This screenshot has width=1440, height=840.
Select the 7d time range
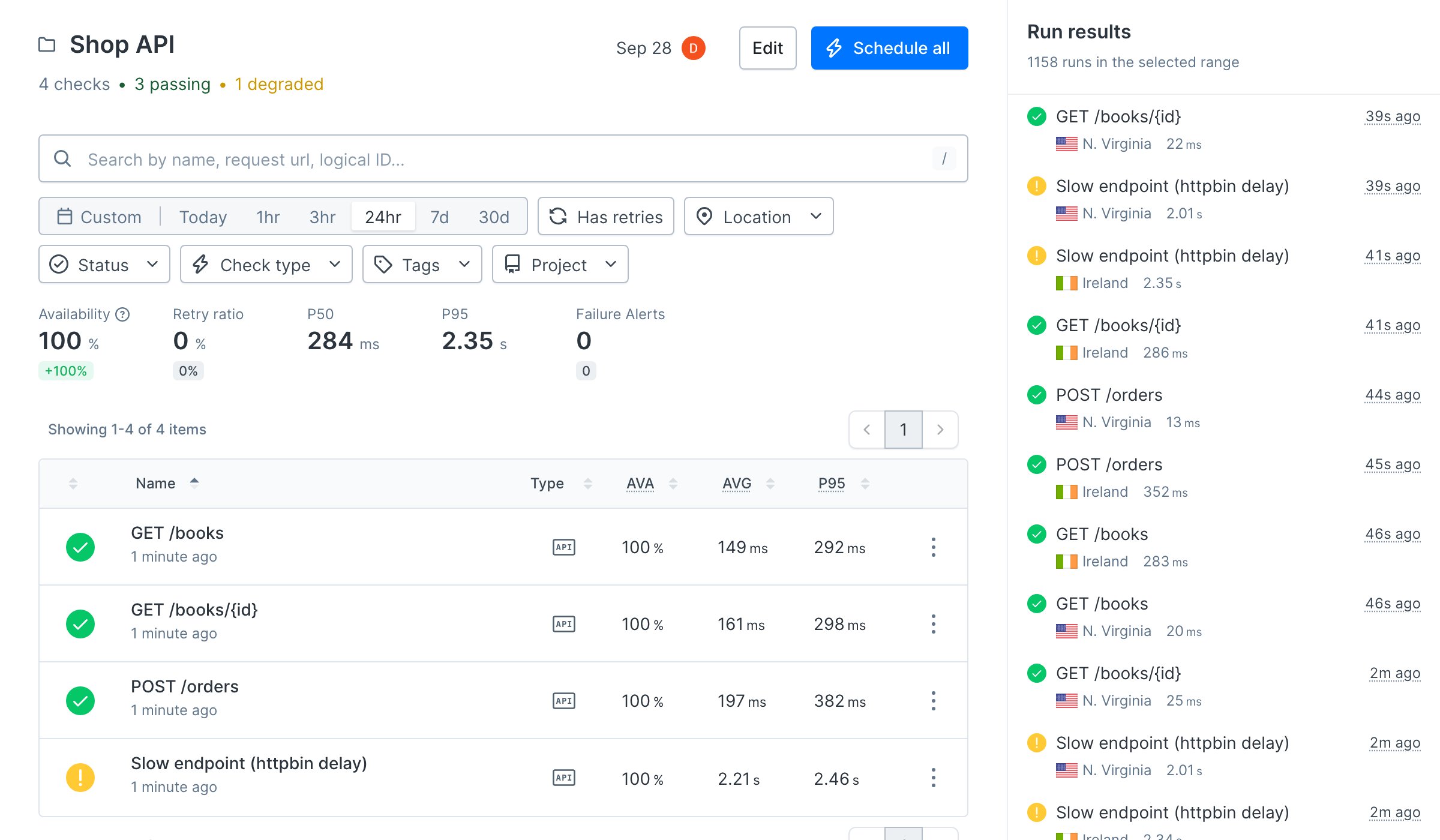point(439,217)
